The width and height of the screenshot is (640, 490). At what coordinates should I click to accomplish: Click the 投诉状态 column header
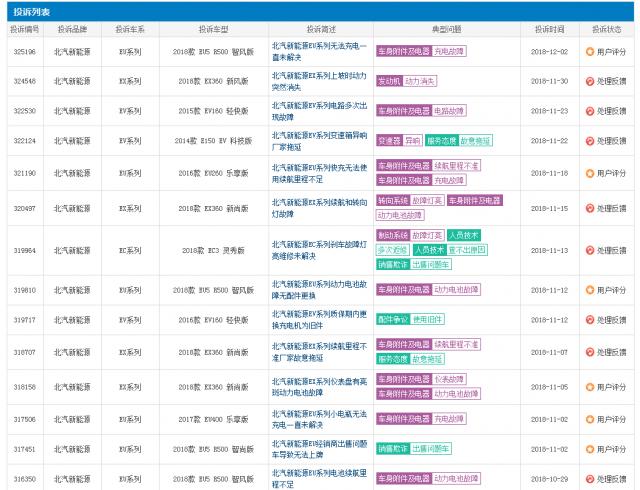point(607,29)
